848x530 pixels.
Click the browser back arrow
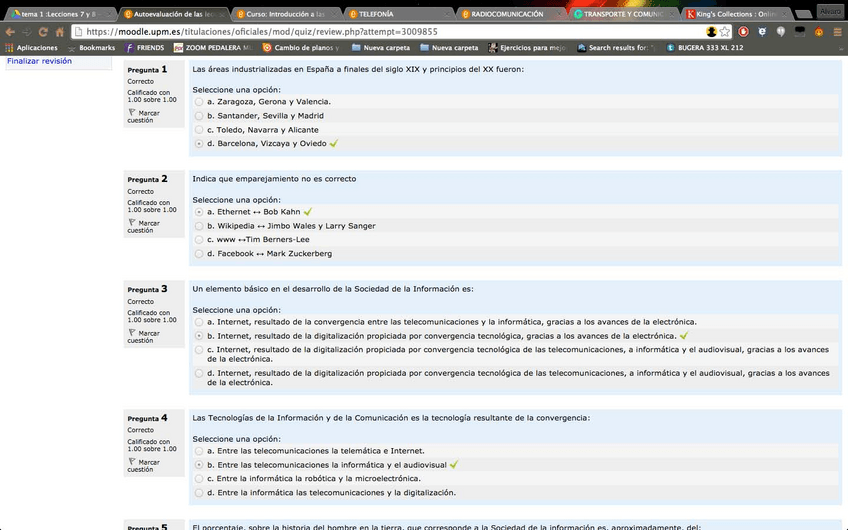10,32
